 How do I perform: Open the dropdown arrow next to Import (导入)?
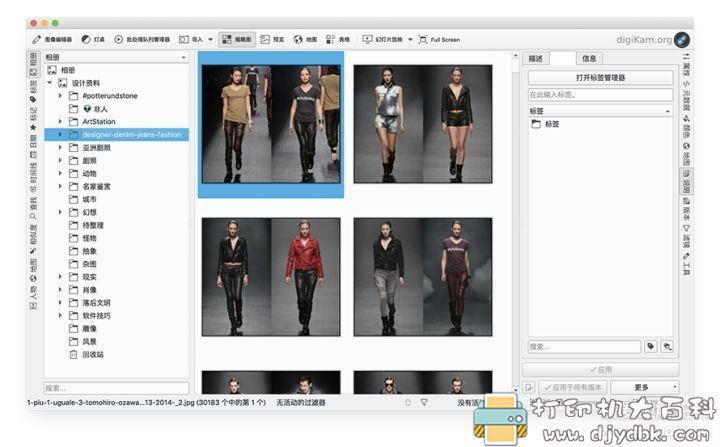click(x=210, y=40)
